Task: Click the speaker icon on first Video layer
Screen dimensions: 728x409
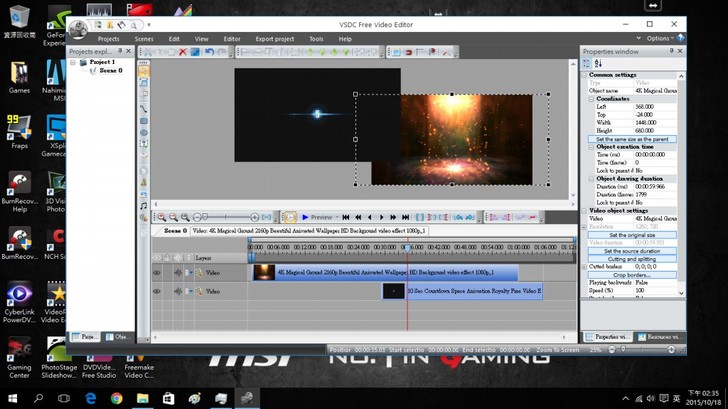Action: tap(177, 272)
